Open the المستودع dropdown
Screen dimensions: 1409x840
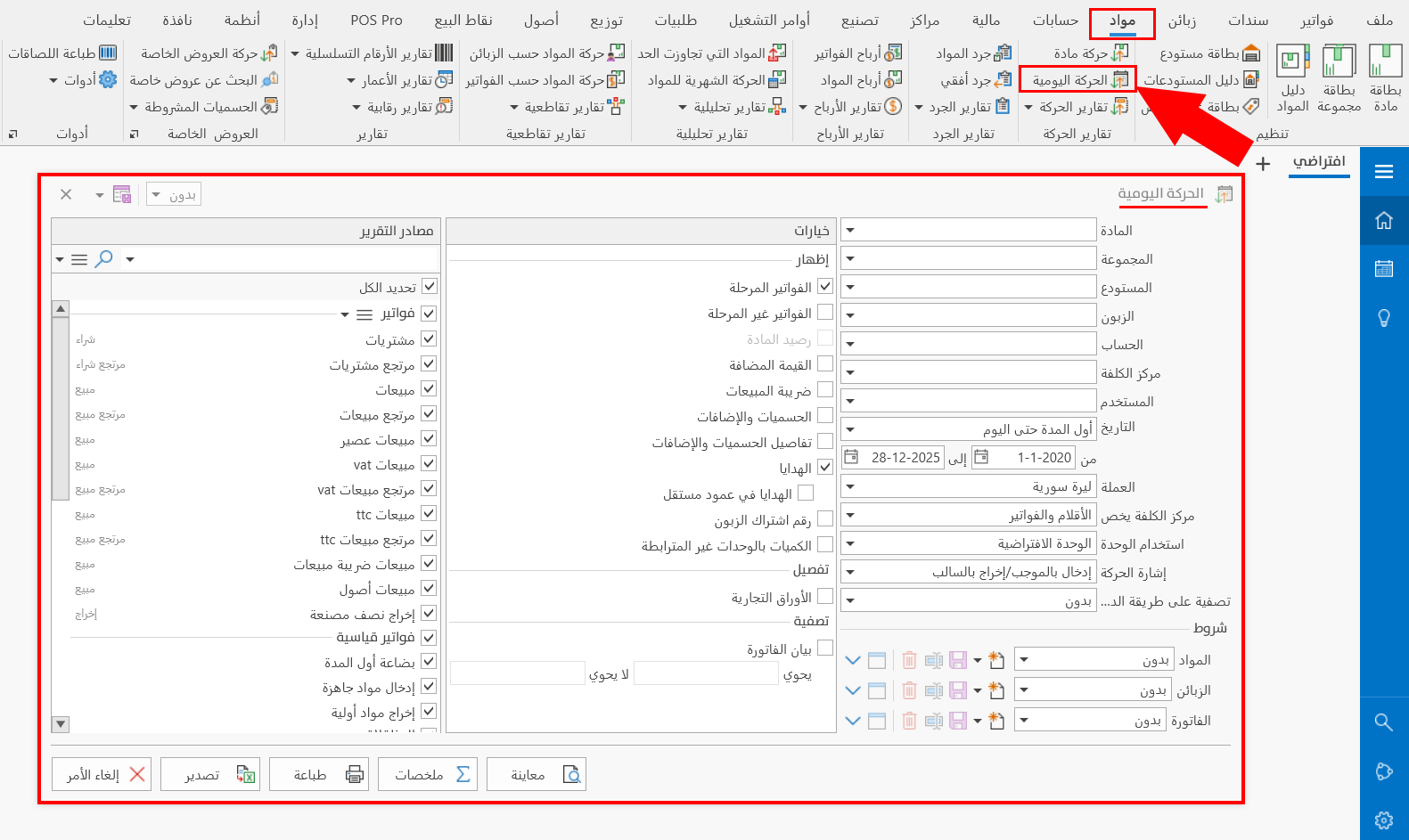[x=849, y=287]
